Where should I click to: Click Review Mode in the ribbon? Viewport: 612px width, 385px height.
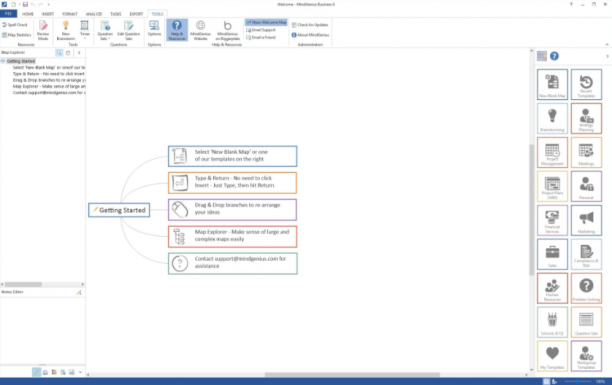point(43,30)
